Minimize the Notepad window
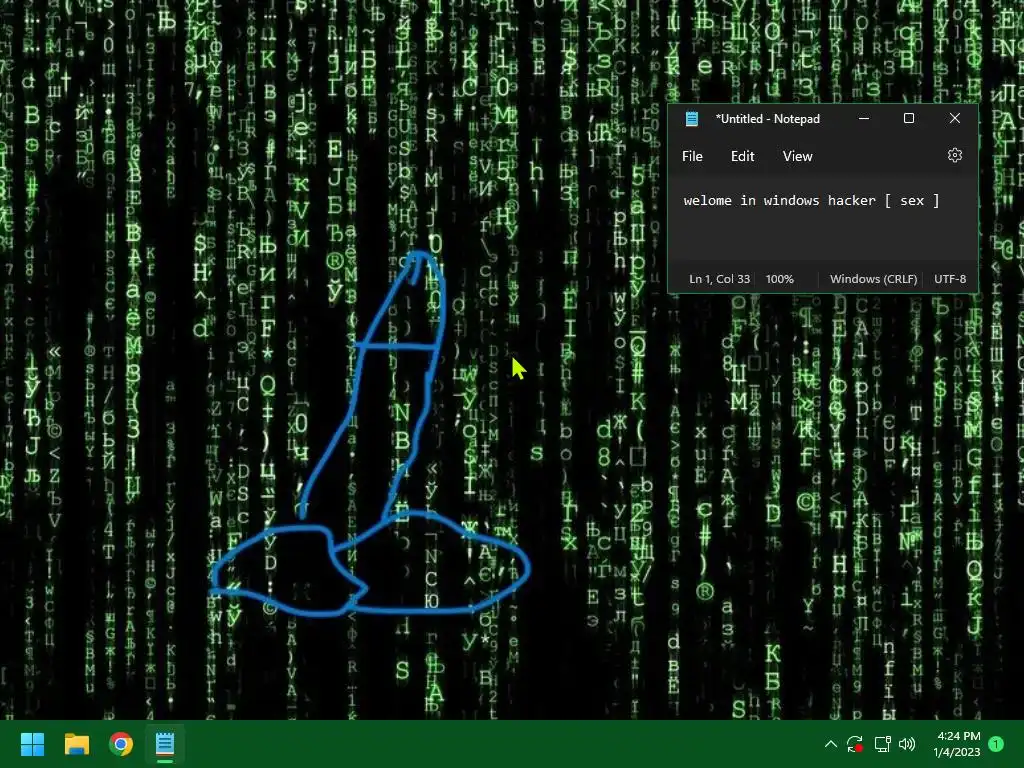 pos(864,119)
